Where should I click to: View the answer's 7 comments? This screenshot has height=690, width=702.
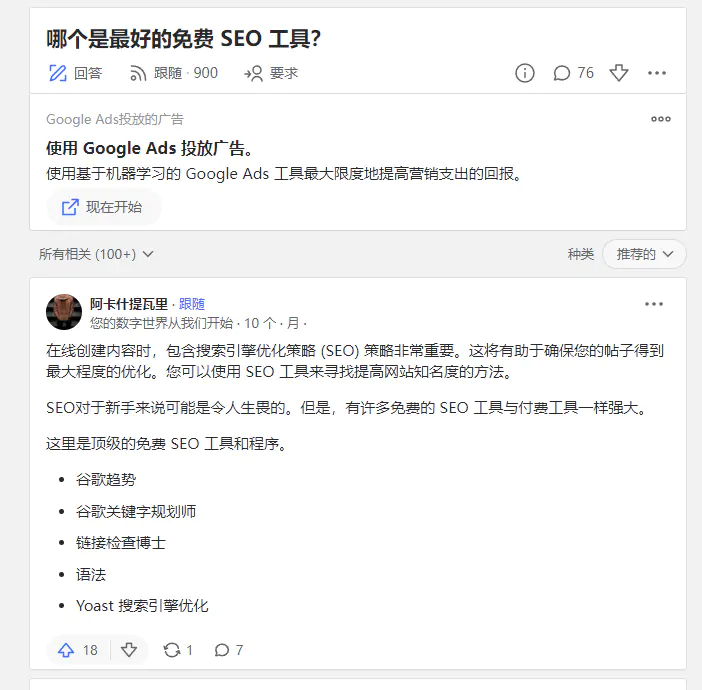click(x=222, y=650)
